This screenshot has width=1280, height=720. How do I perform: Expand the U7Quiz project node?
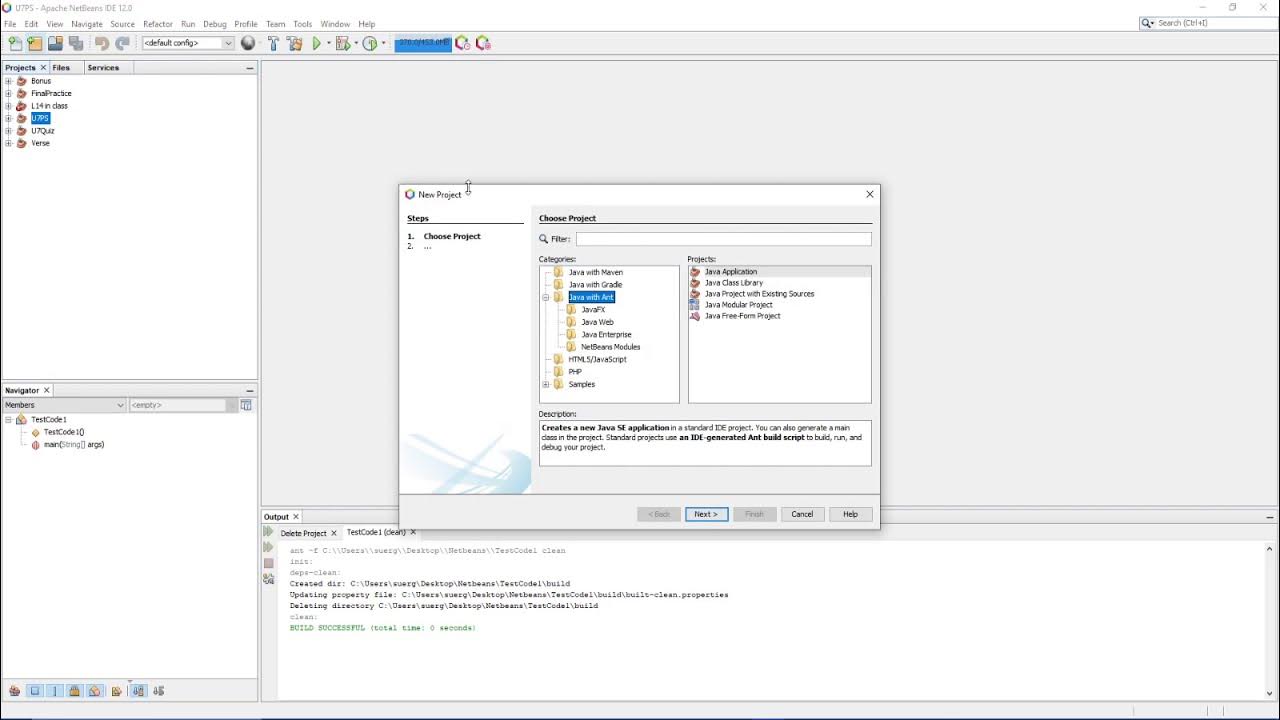pos(8,131)
